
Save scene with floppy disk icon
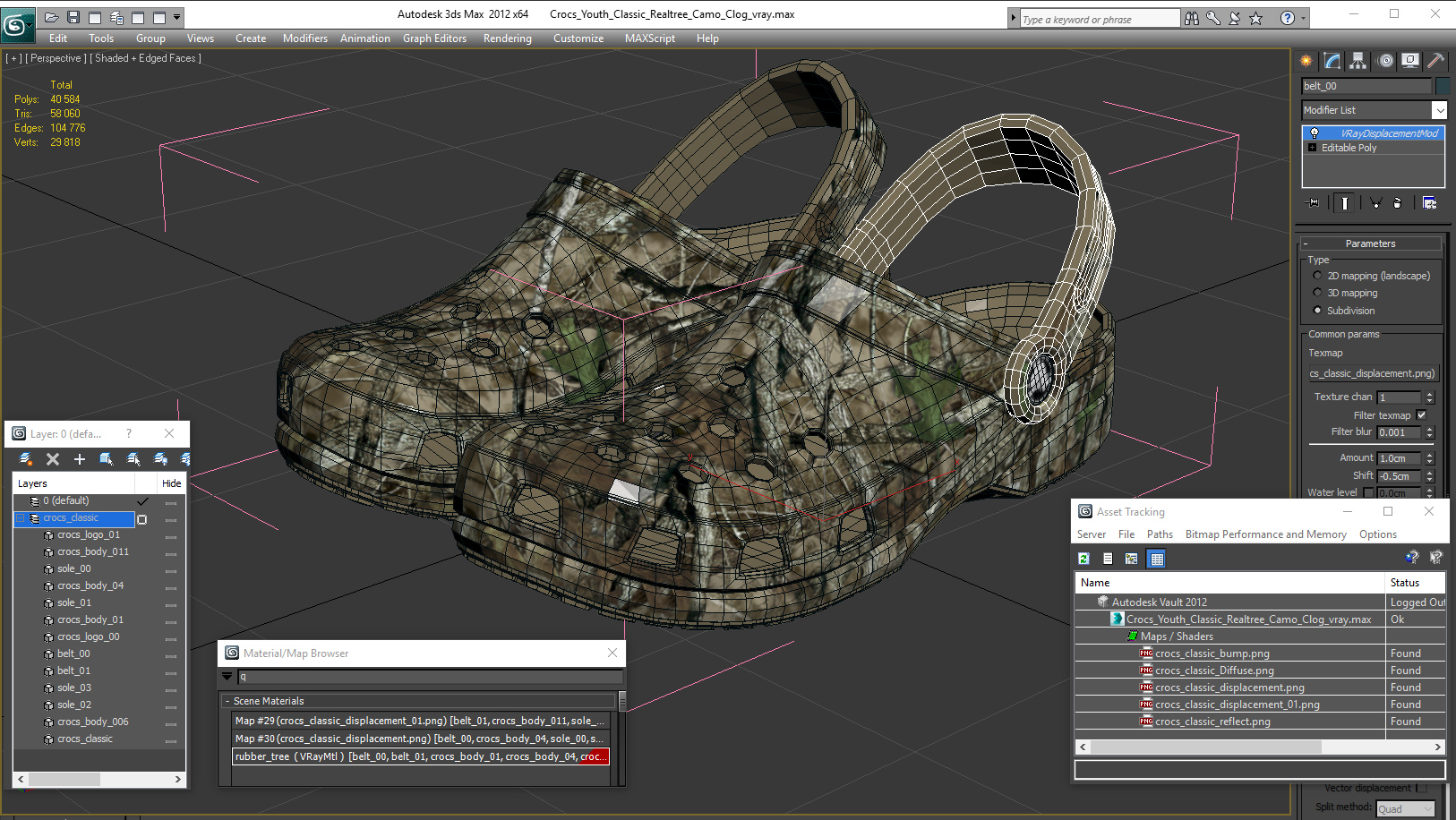(73, 17)
